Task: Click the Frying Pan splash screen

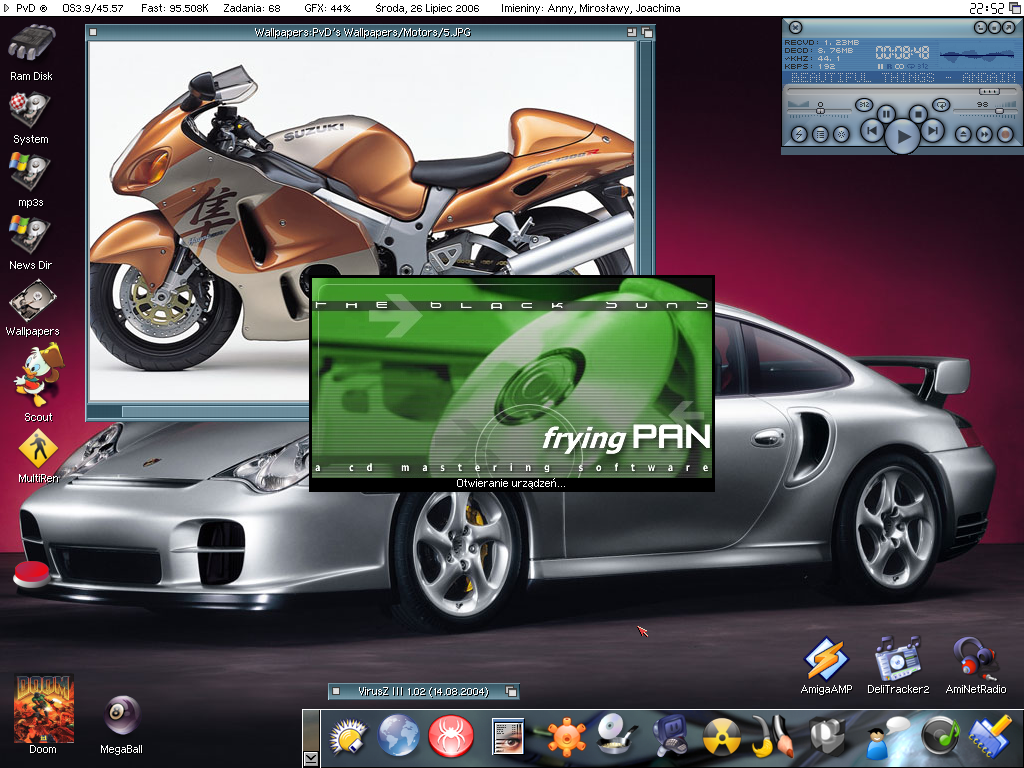Action: pyautogui.click(x=511, y=383)
